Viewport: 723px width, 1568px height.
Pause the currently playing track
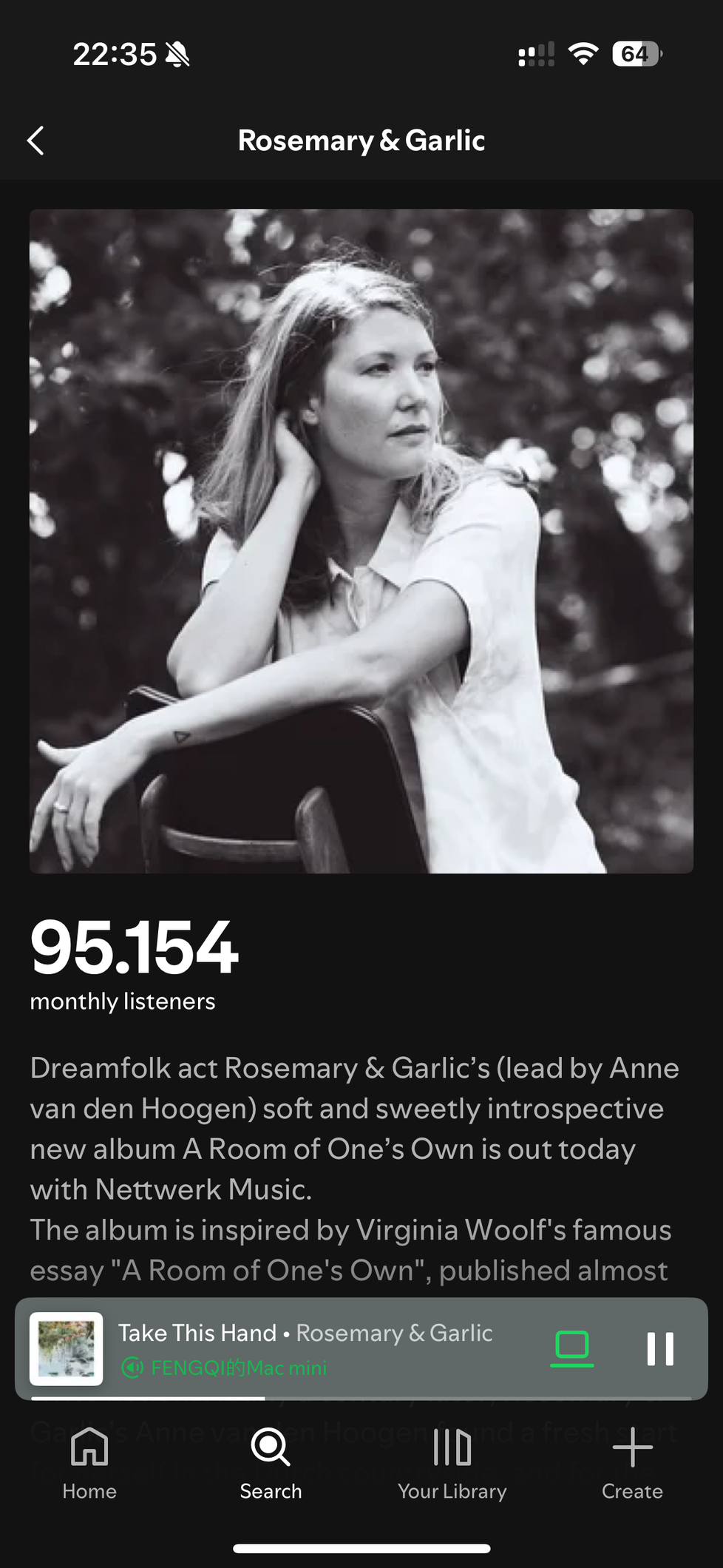tap(659, 1349)
